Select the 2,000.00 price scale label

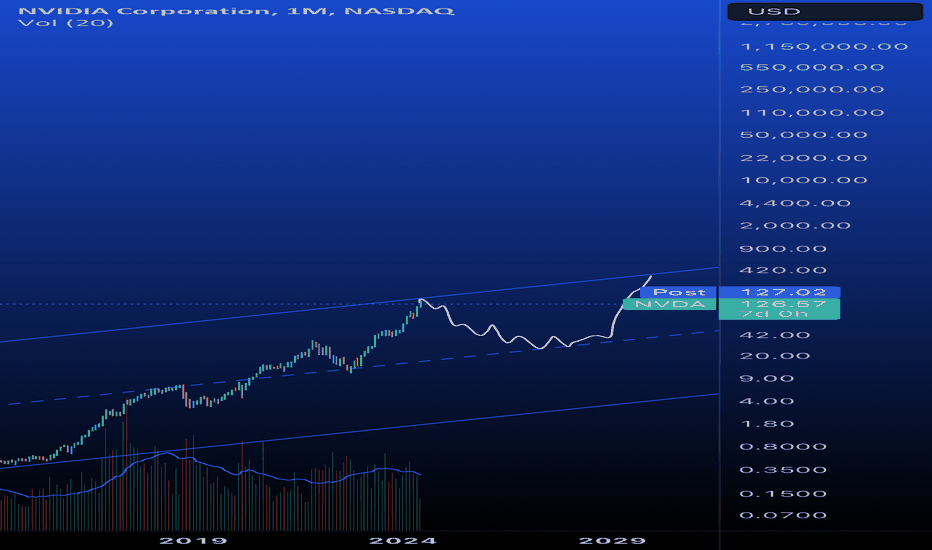795,225
